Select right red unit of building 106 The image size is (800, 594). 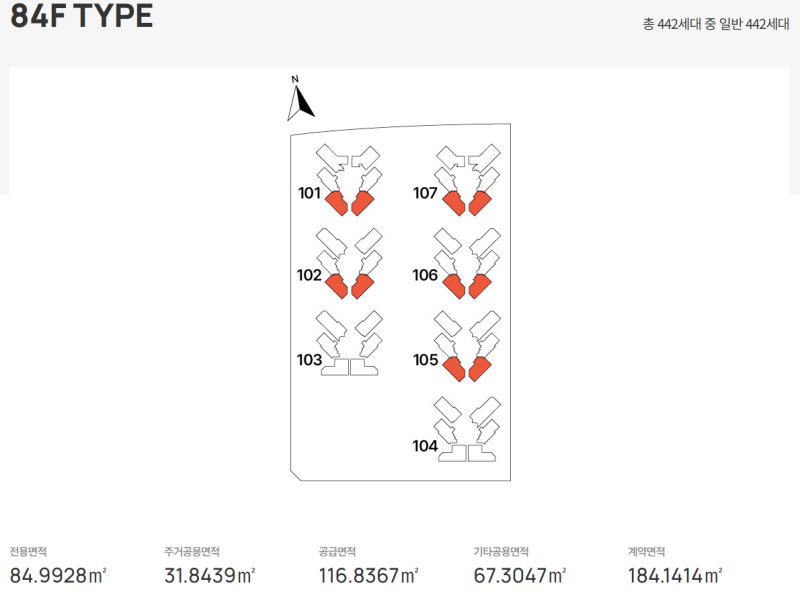[x=480, y=286]
